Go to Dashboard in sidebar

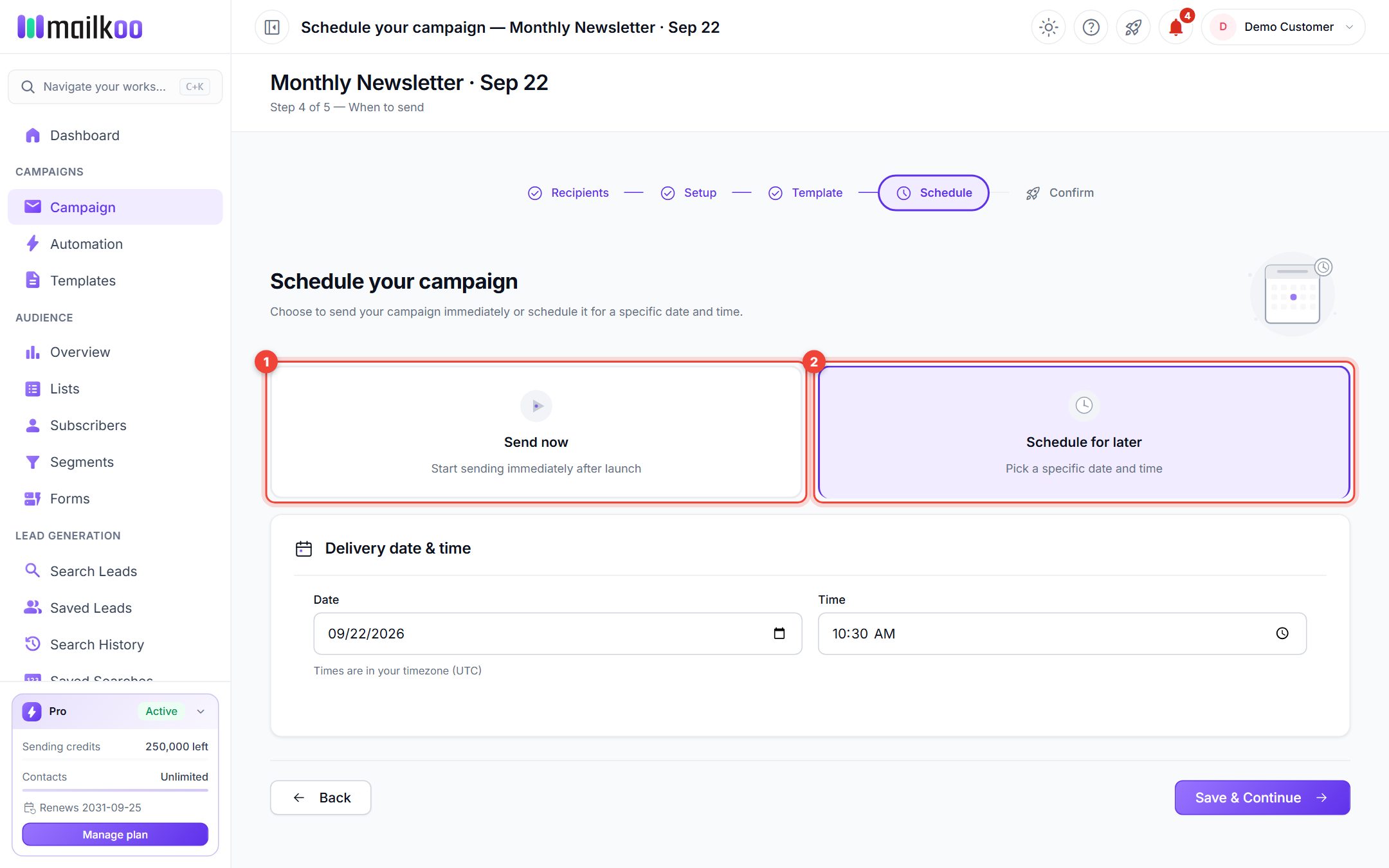click(x=115, y=135)
